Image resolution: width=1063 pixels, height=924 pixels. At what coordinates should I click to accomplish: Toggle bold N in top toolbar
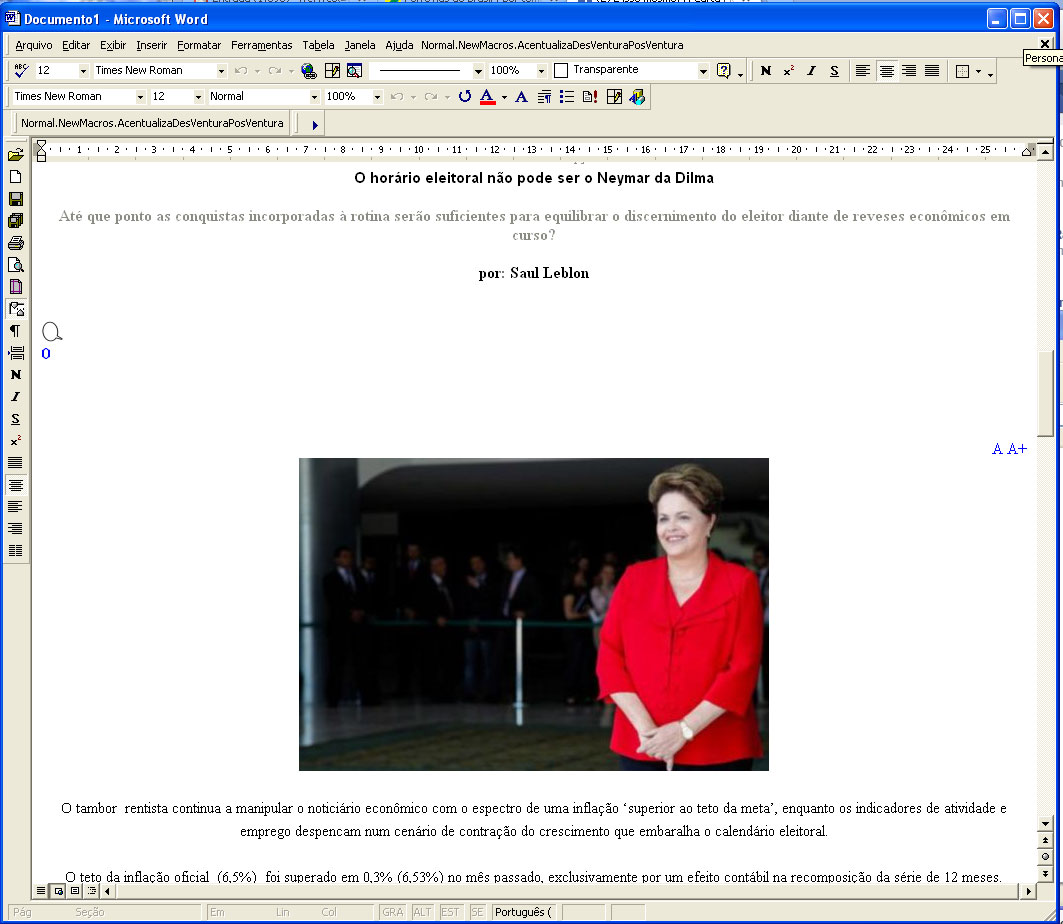pyautogui.click(x=766, y=71)
